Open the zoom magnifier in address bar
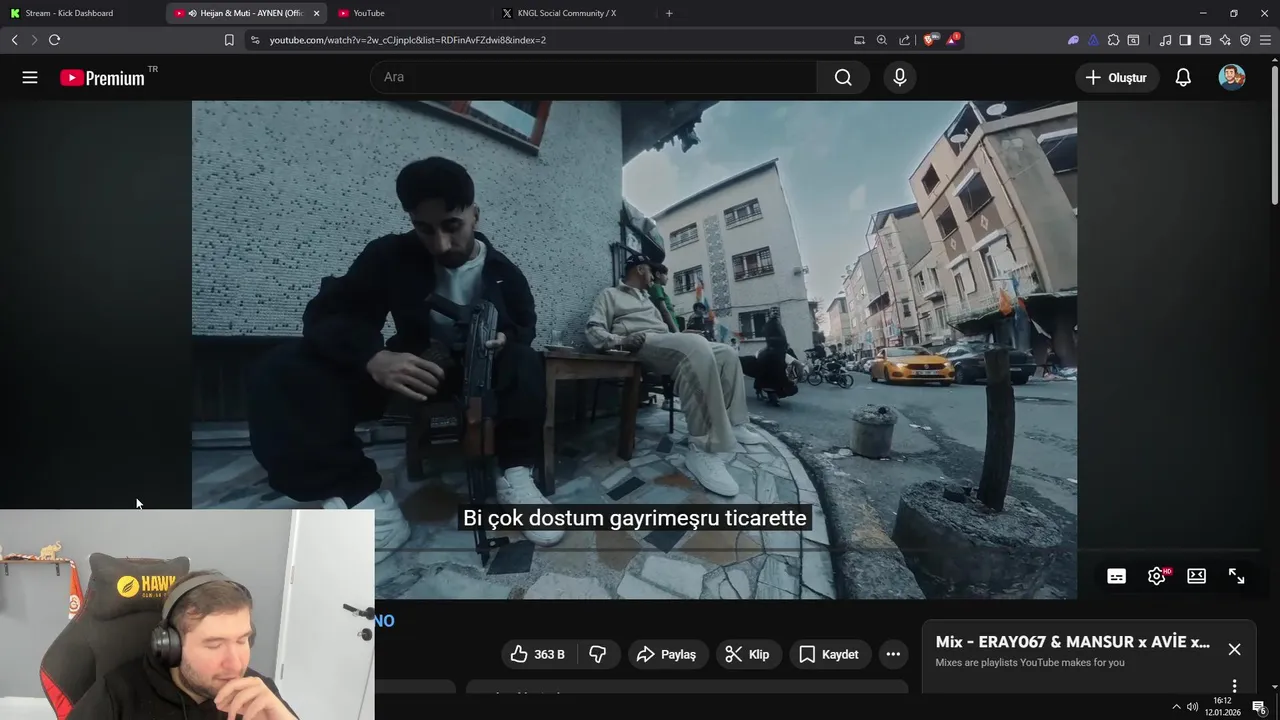Screen dimensions: 1280x720 [882, 40]
